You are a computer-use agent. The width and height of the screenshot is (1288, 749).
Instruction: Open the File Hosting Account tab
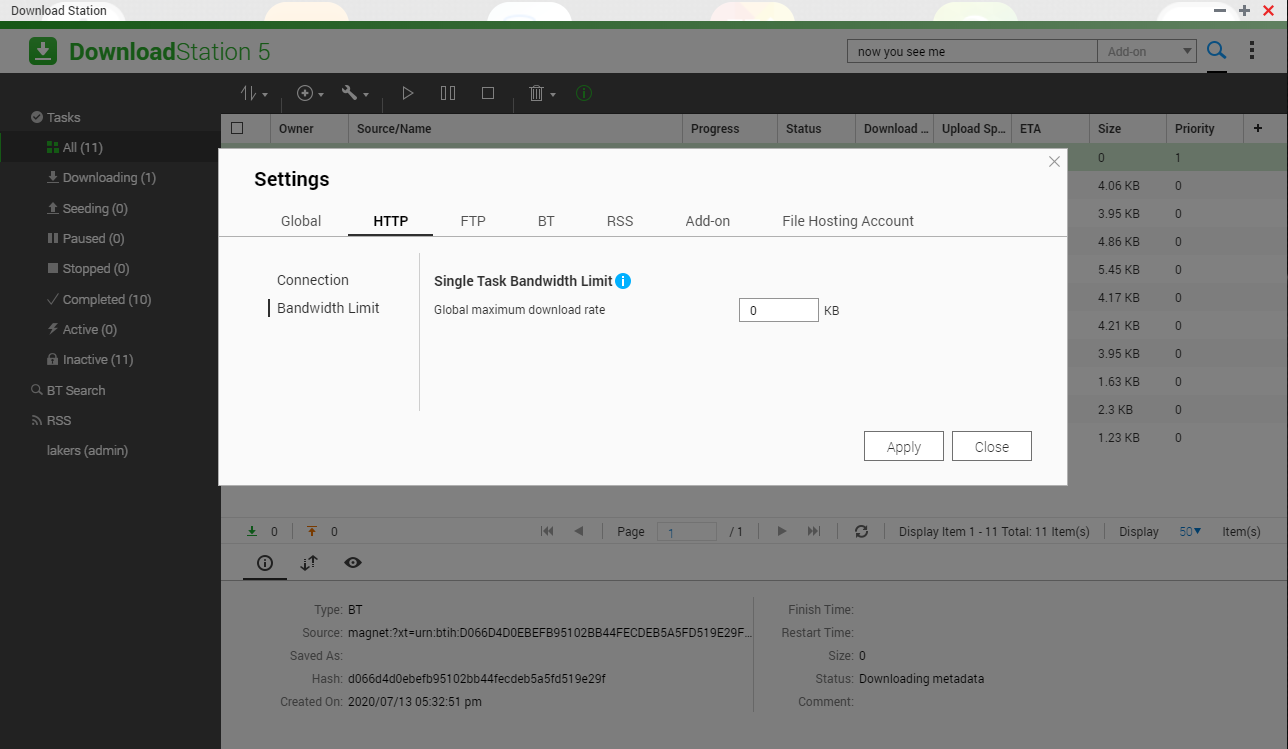tap(848, 221)
